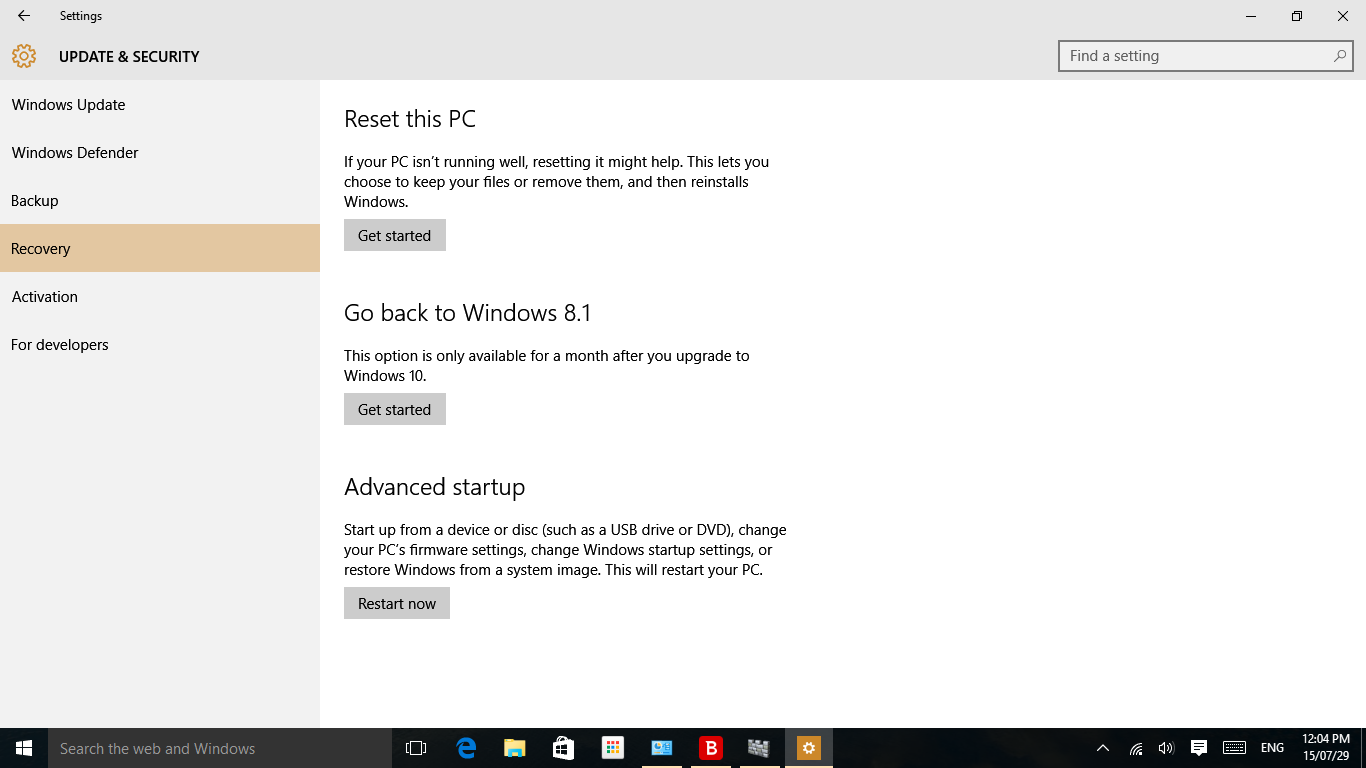Open the Windows Defender section
The height and width of the screenshot is (768, 1366).
coord(75,153)
